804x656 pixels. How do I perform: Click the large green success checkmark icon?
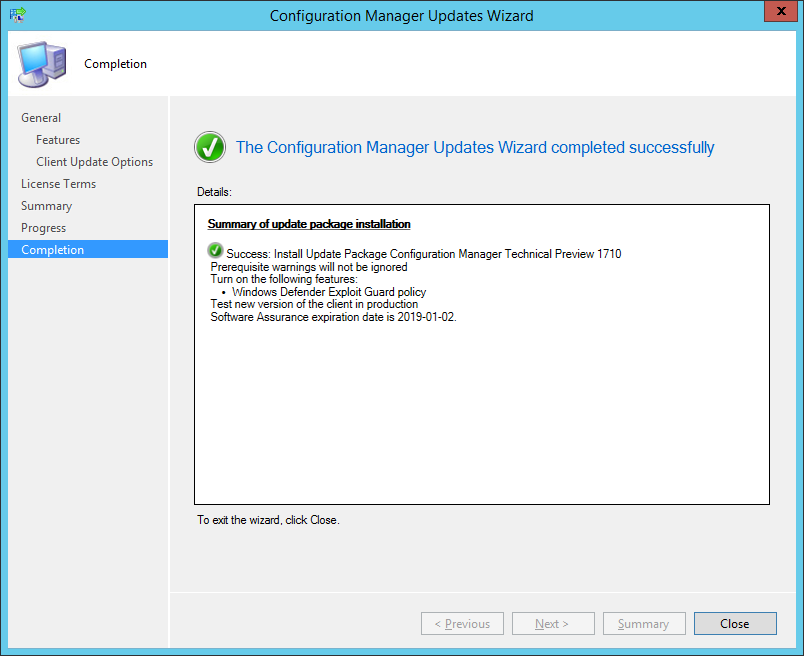pyautogui.click(x=210, y=147)
